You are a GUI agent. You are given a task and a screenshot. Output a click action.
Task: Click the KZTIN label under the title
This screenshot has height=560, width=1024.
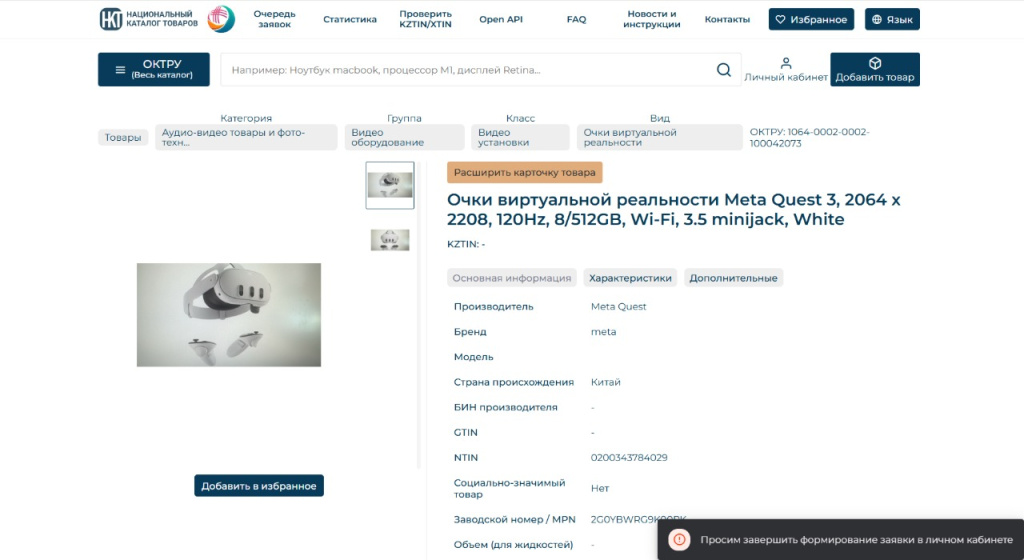click(x=466, y=244)
